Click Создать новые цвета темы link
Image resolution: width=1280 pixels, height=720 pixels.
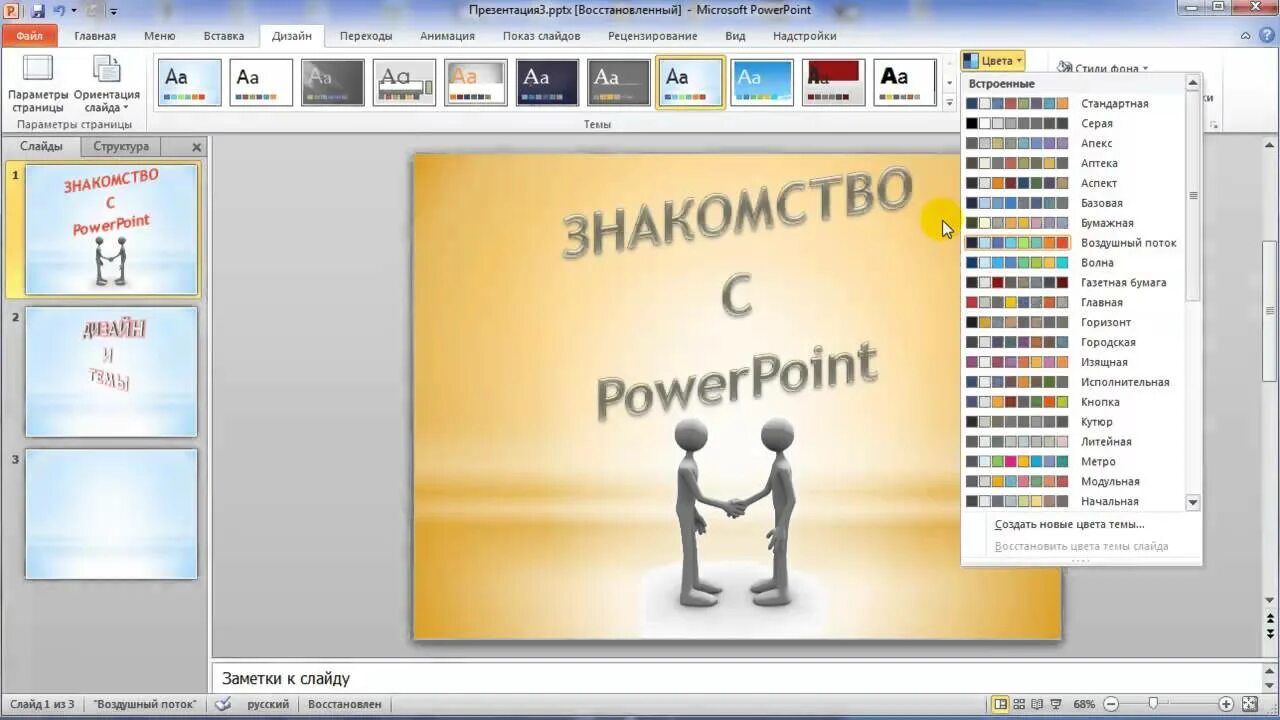pos(1069,524)
